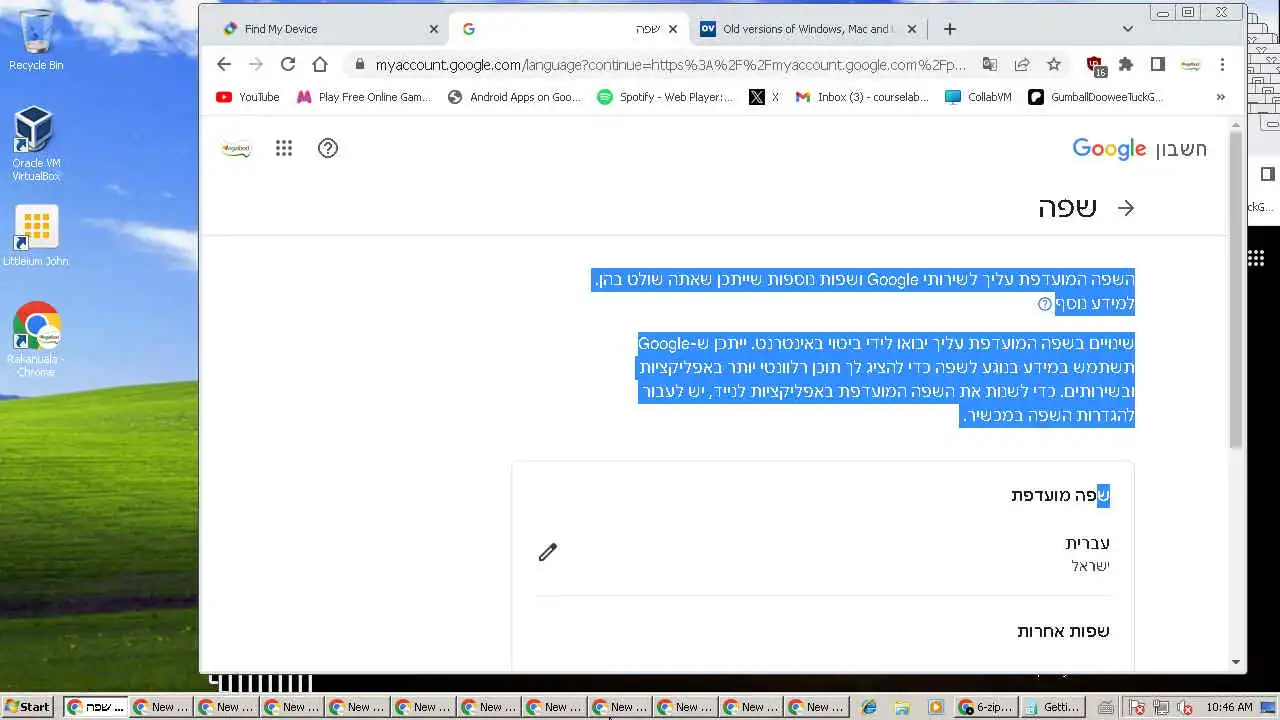
Task: Select the Rakanuala Chrome desktop shortcut
Action: (36, 340)
